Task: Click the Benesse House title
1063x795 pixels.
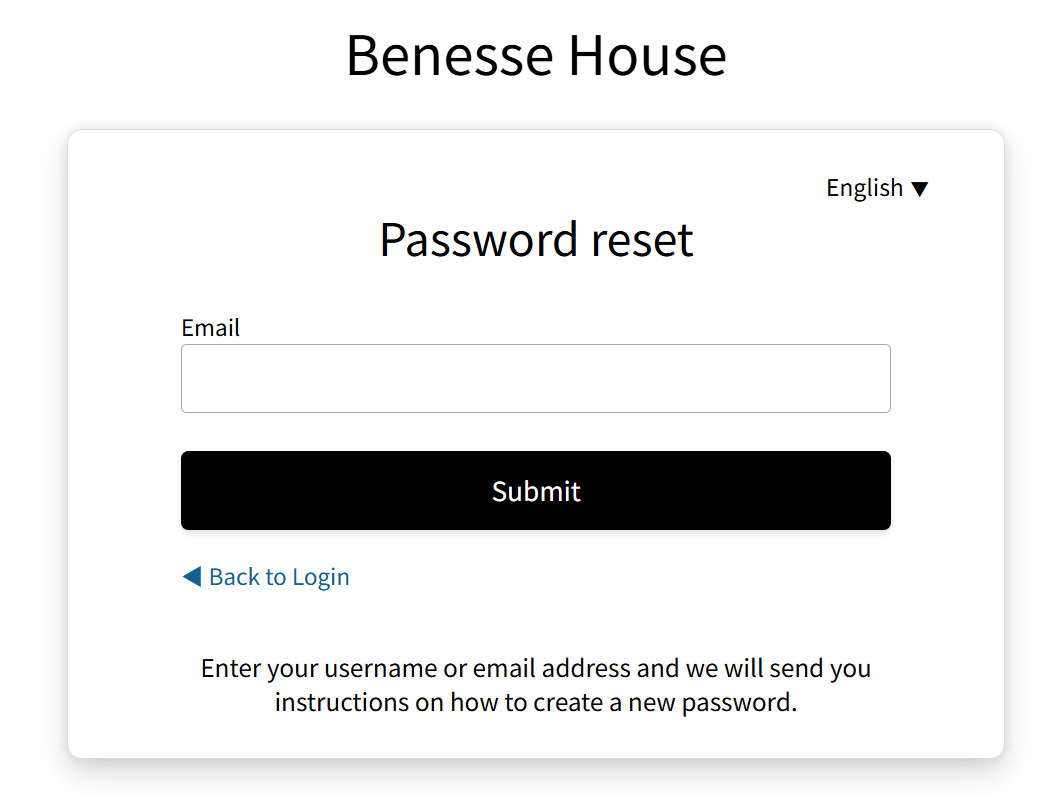Action: [536, 55]
